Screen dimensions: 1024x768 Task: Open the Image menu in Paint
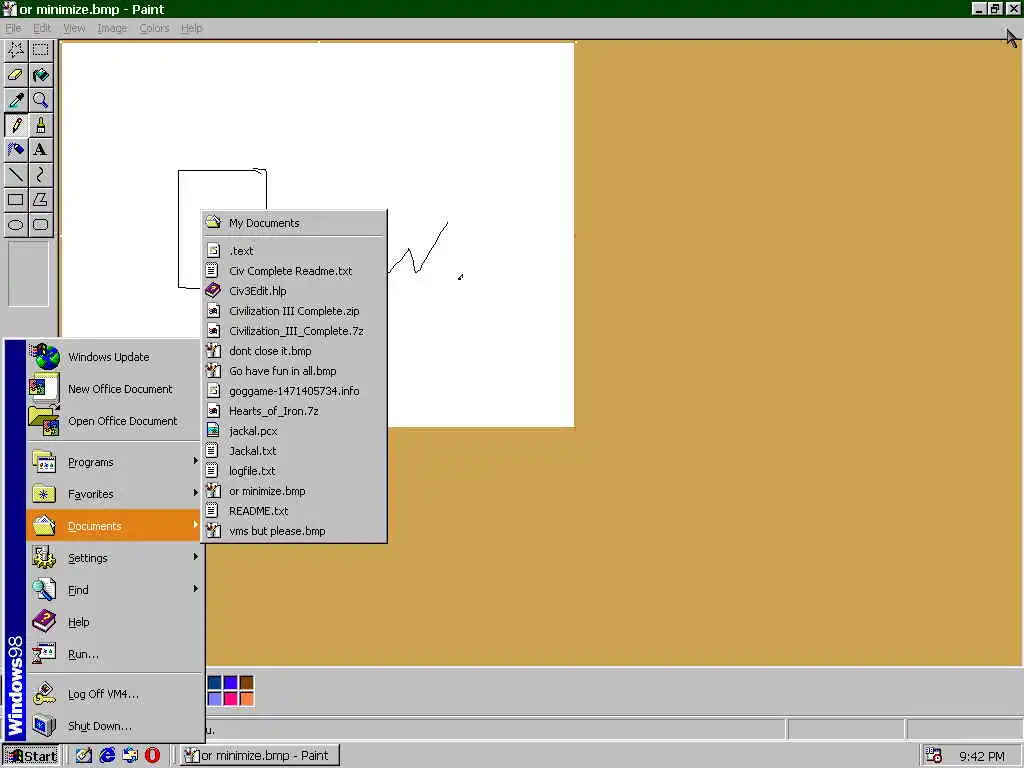[112, 28]
